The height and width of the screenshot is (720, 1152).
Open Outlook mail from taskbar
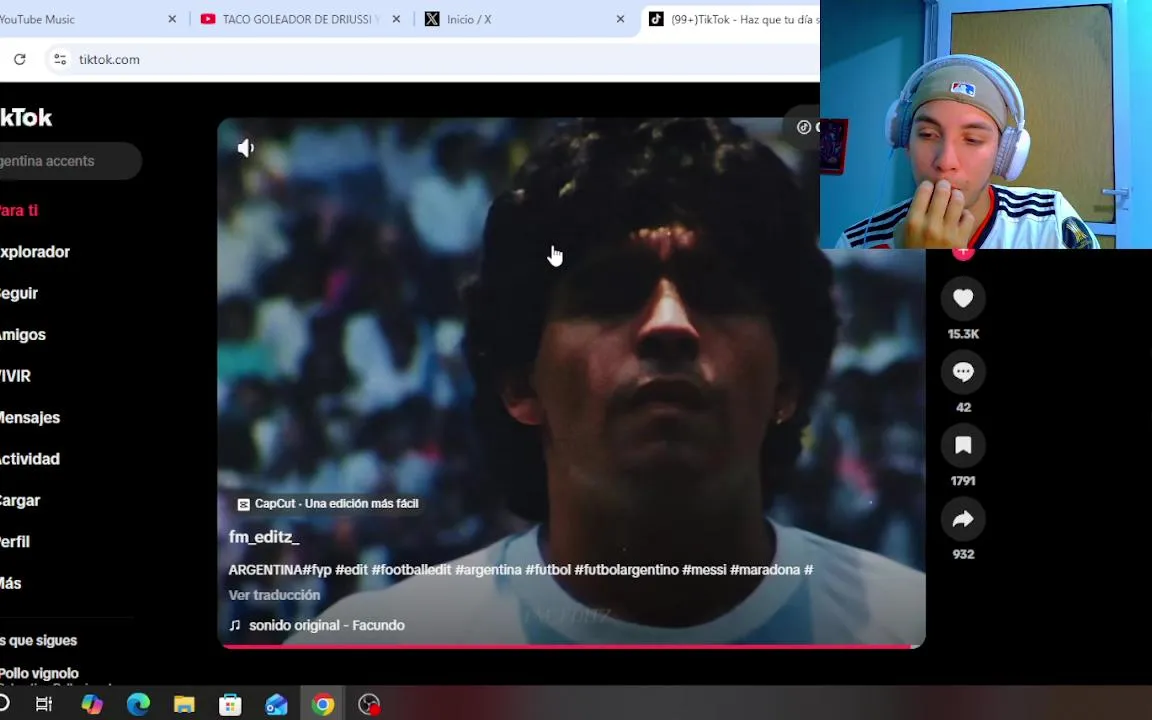click(276, 704)
